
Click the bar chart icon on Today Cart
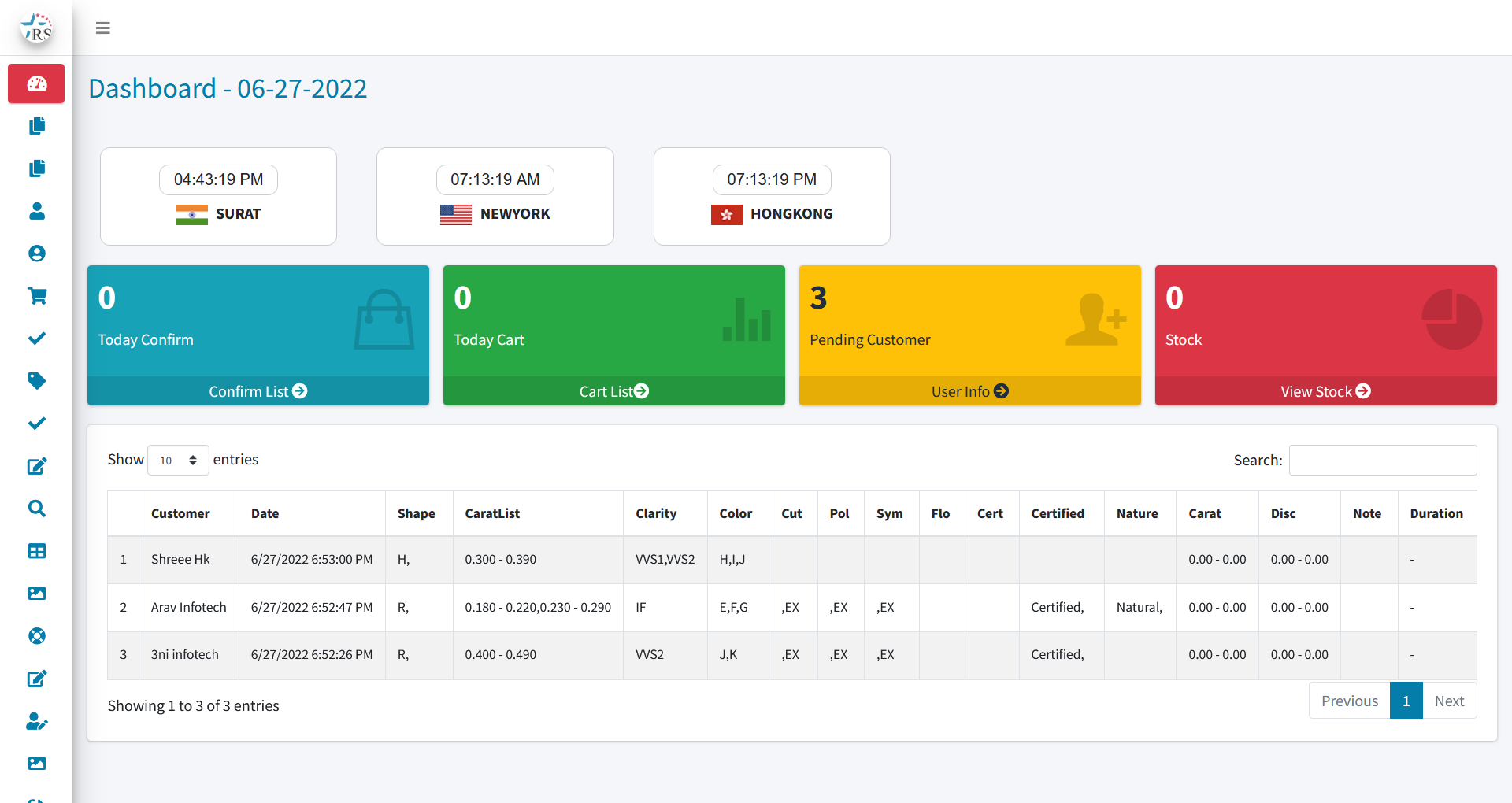[x=747, y=320]
